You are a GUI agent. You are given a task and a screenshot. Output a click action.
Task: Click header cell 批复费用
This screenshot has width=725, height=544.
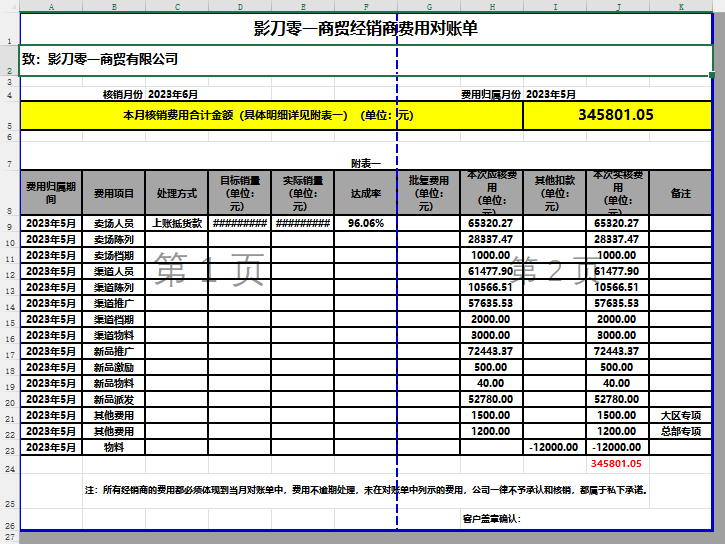(x=429, y=193)
